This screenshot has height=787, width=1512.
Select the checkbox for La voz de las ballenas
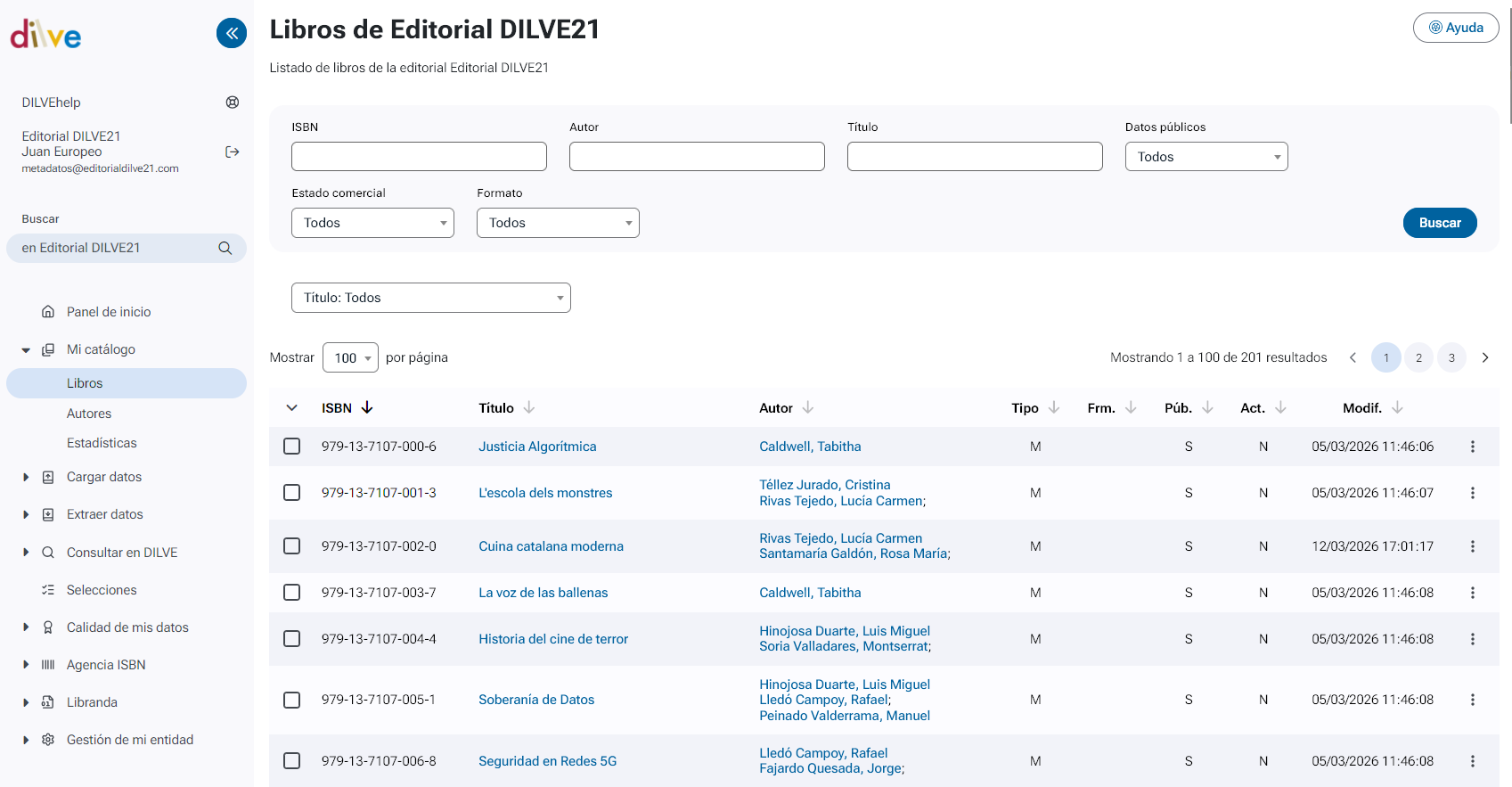click(291, 593)
